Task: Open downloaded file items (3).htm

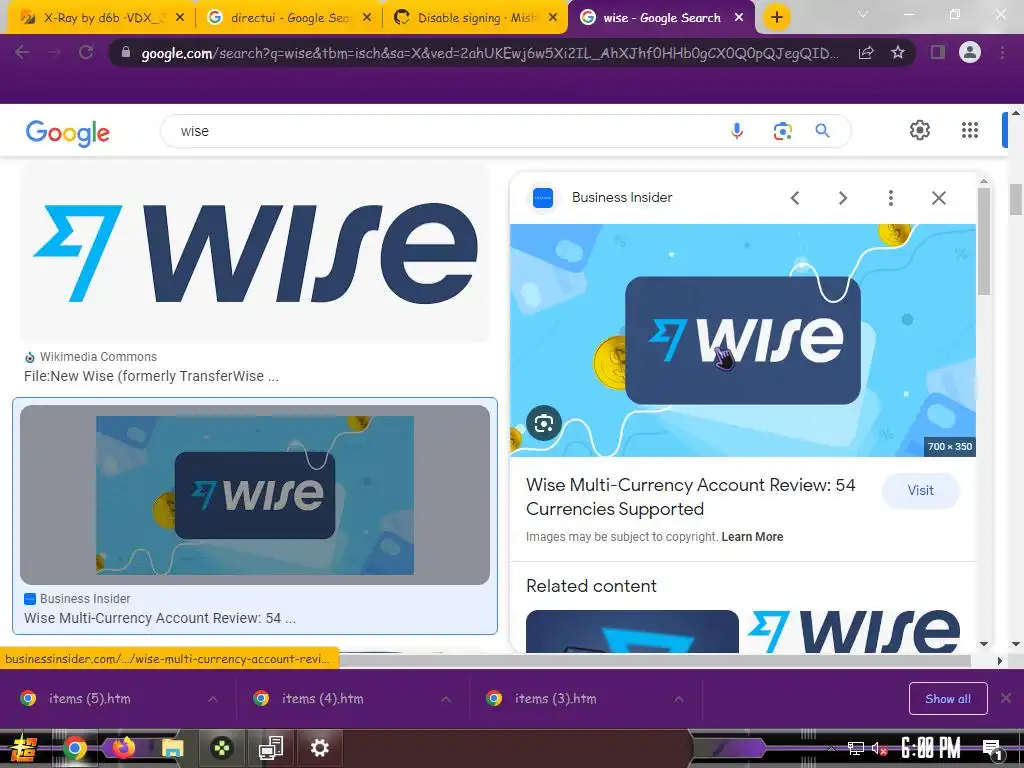Action: pos(555,699)
